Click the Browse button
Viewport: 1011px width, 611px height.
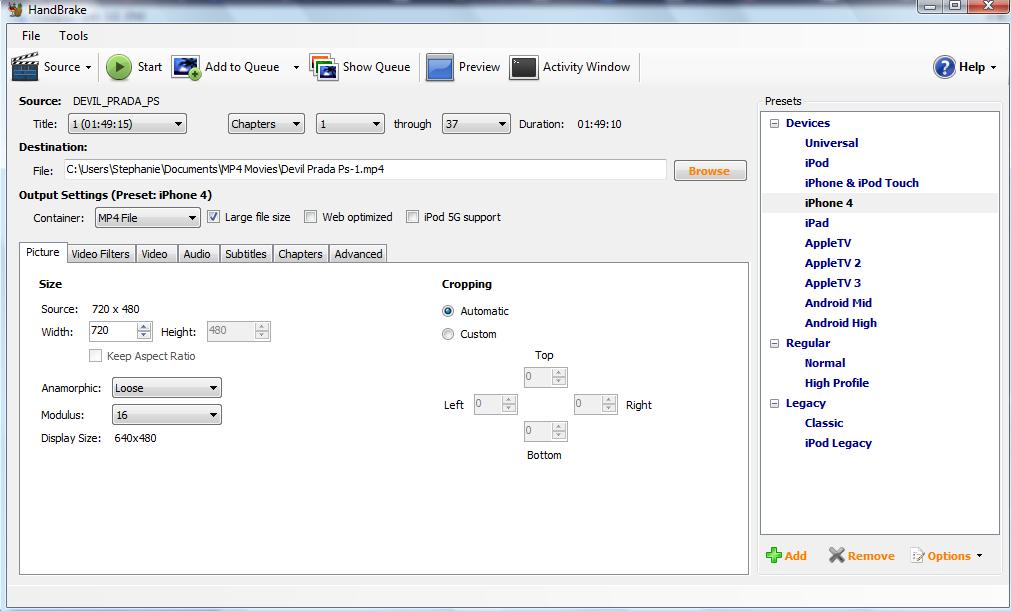click(710, 171)
